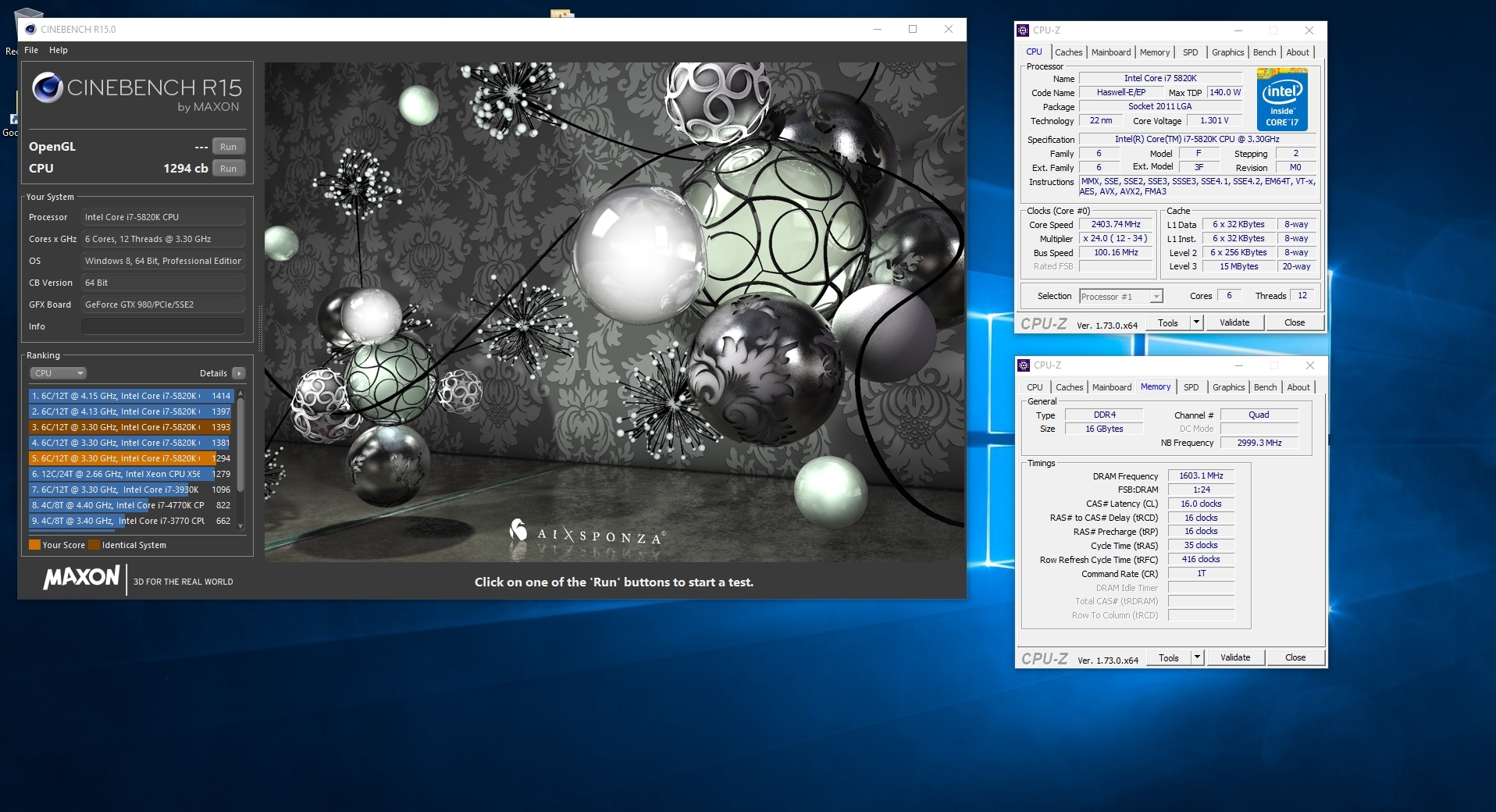Select ranking entry 9 Core i7-3770
1496x812 pixels.
coord(131,521)
